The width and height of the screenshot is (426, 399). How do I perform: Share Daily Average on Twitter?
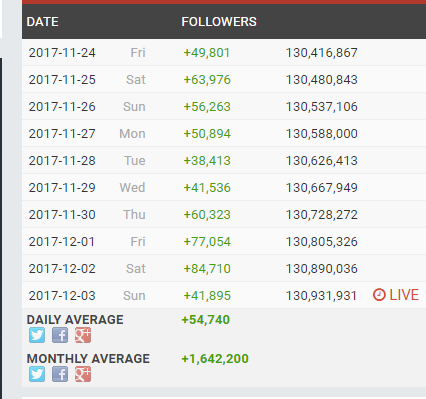(x=37, y=335)
